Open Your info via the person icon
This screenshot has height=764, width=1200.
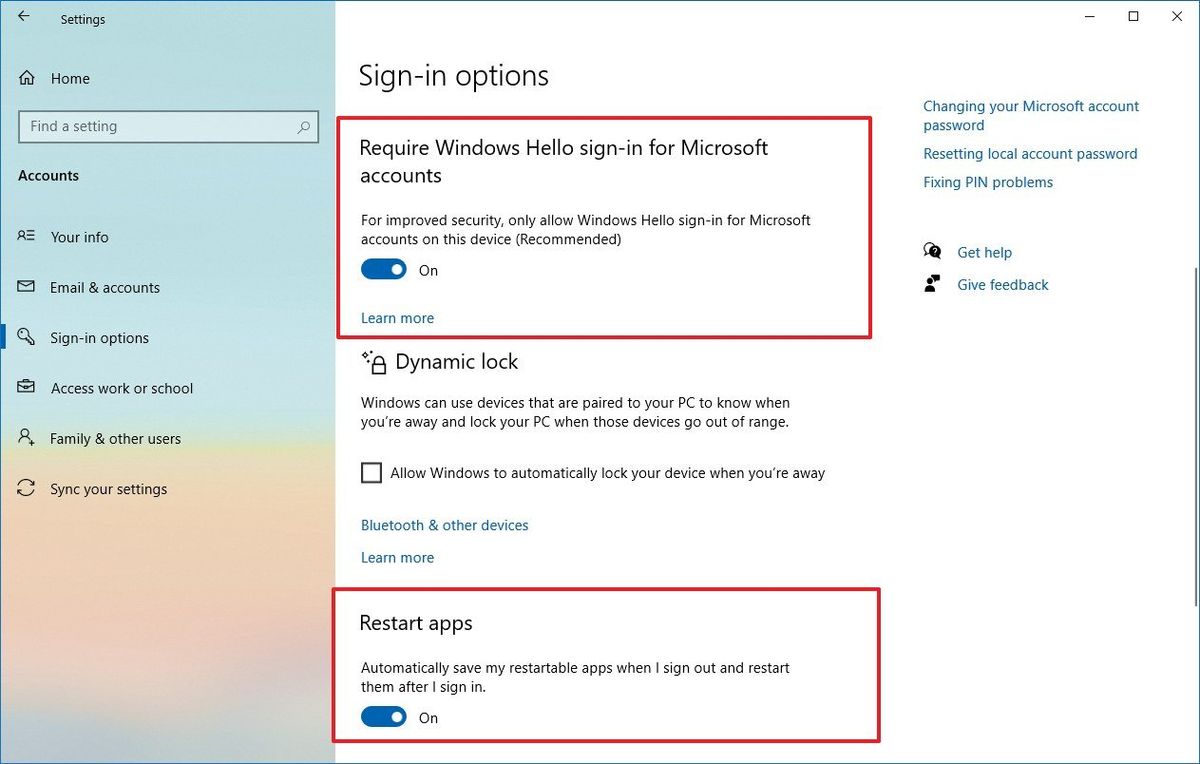point(23,237)
